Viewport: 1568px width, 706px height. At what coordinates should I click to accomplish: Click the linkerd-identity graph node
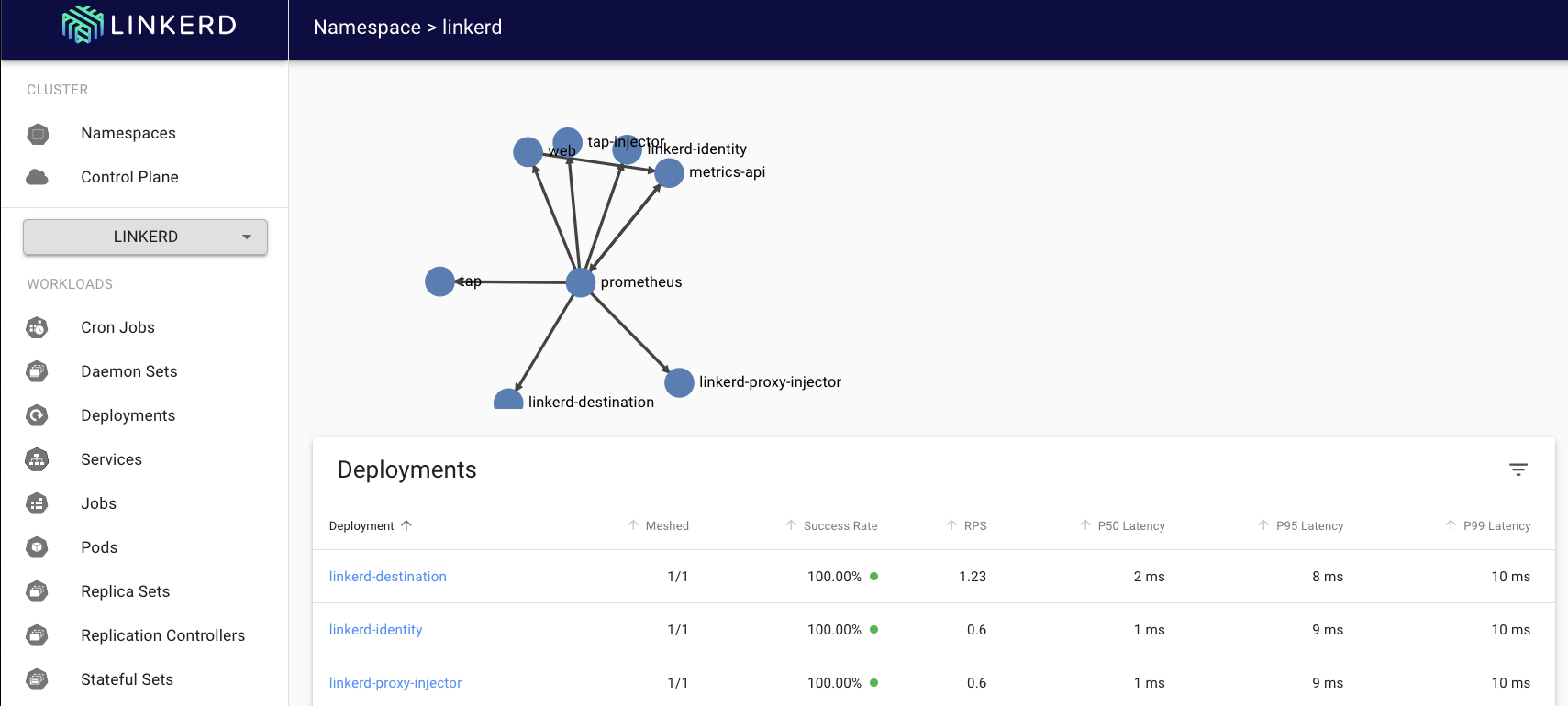pyautogui.click(x=627, y=149)
